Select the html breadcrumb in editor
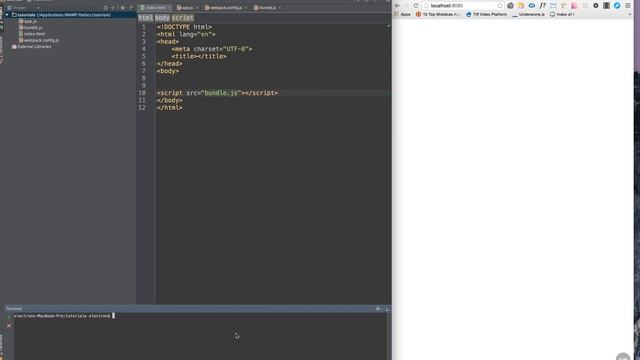Image resolution: width=640 pixels, height=360 pixels. 145,18
